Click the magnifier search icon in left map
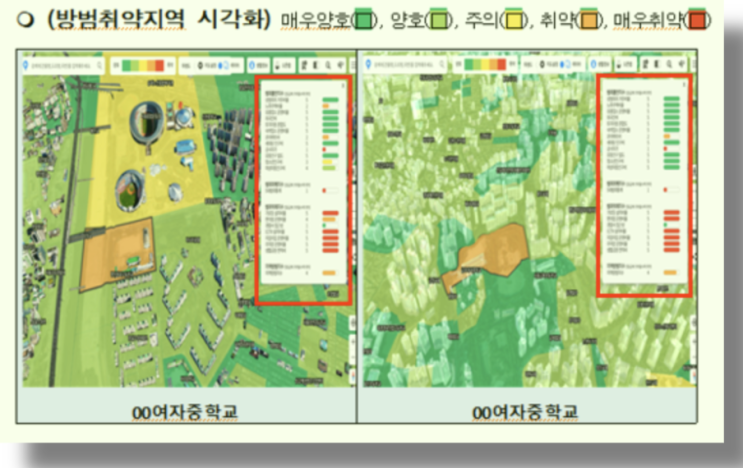743x468 pixels. (99, 65)
